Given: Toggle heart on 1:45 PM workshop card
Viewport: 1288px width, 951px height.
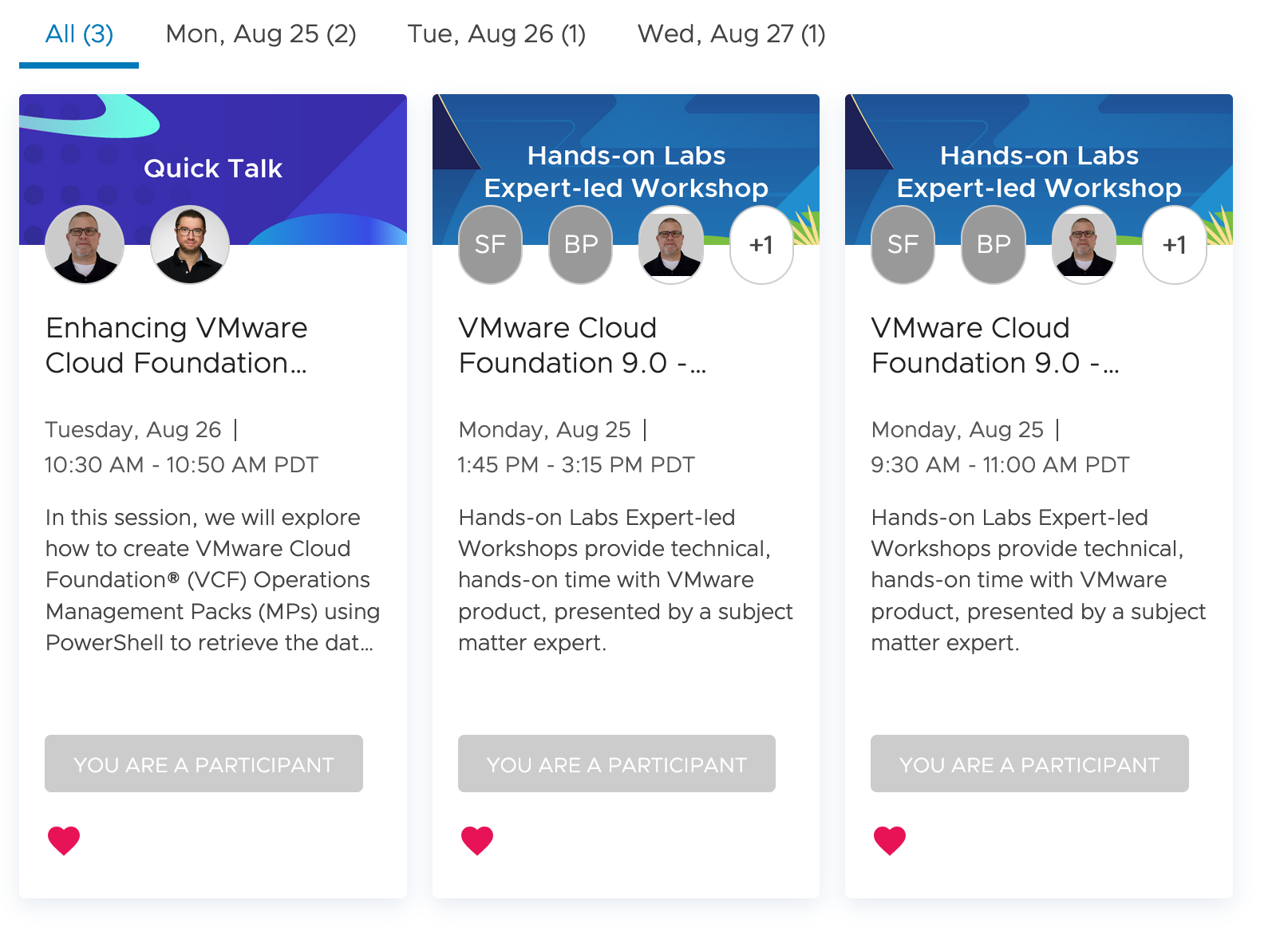Looking at the screenshot, I should (x=477, y=840).
